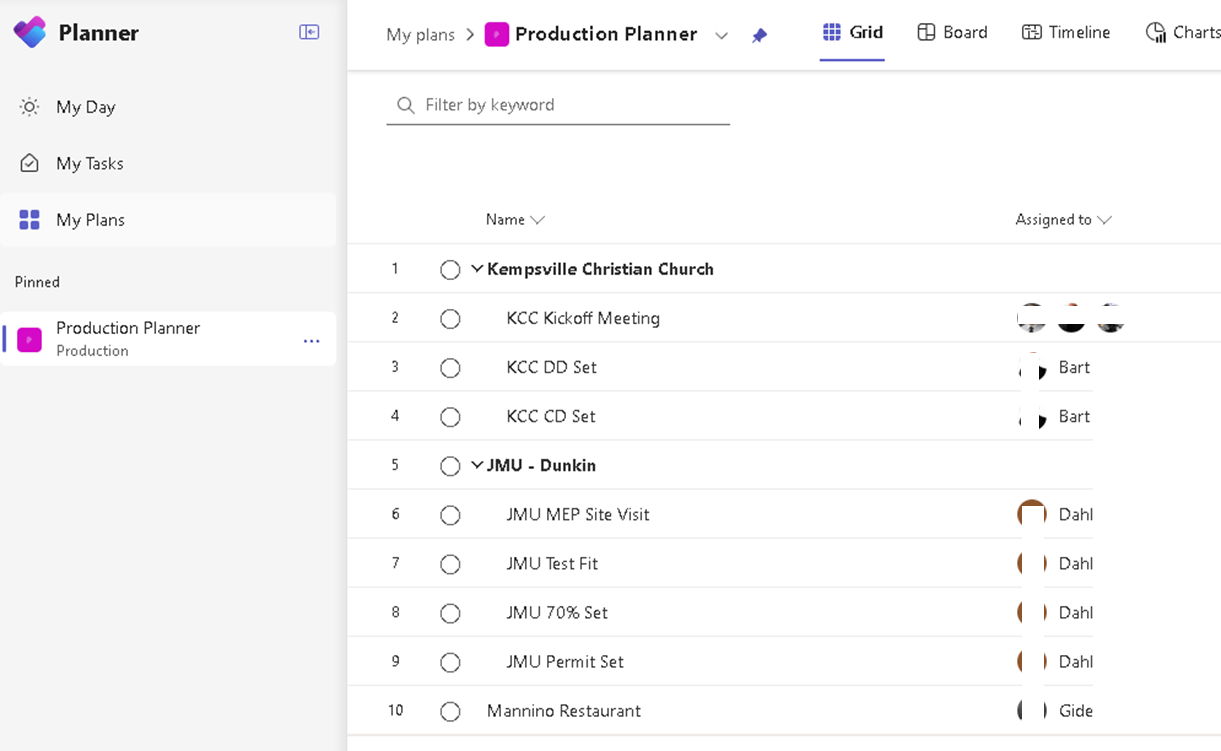Click Dahl avatar on JMU MEP Site Visit
Screen dimensions: 1221x751
[1031, 515]
